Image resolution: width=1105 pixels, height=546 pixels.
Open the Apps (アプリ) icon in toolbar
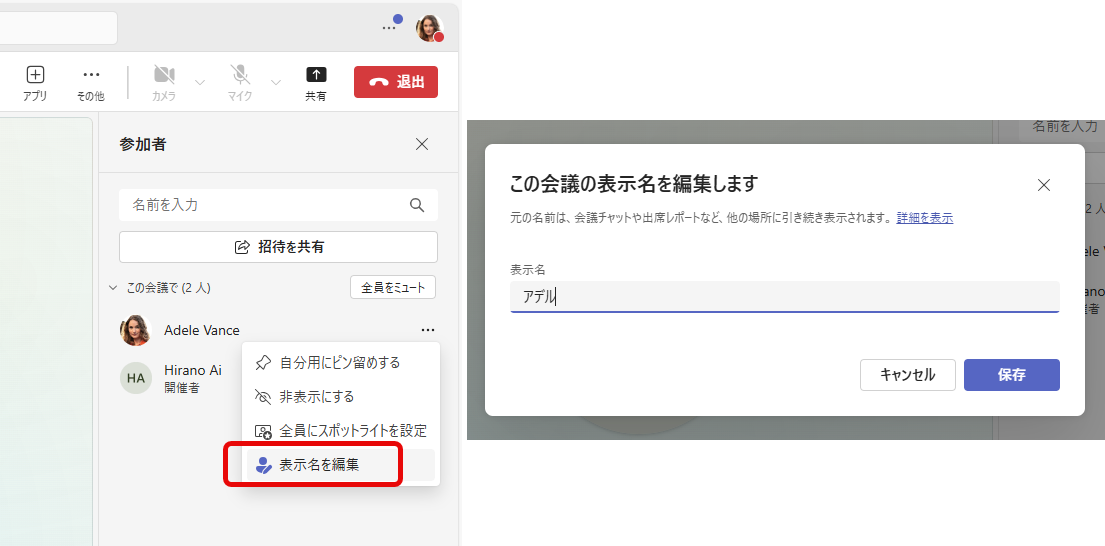[35, 75]
